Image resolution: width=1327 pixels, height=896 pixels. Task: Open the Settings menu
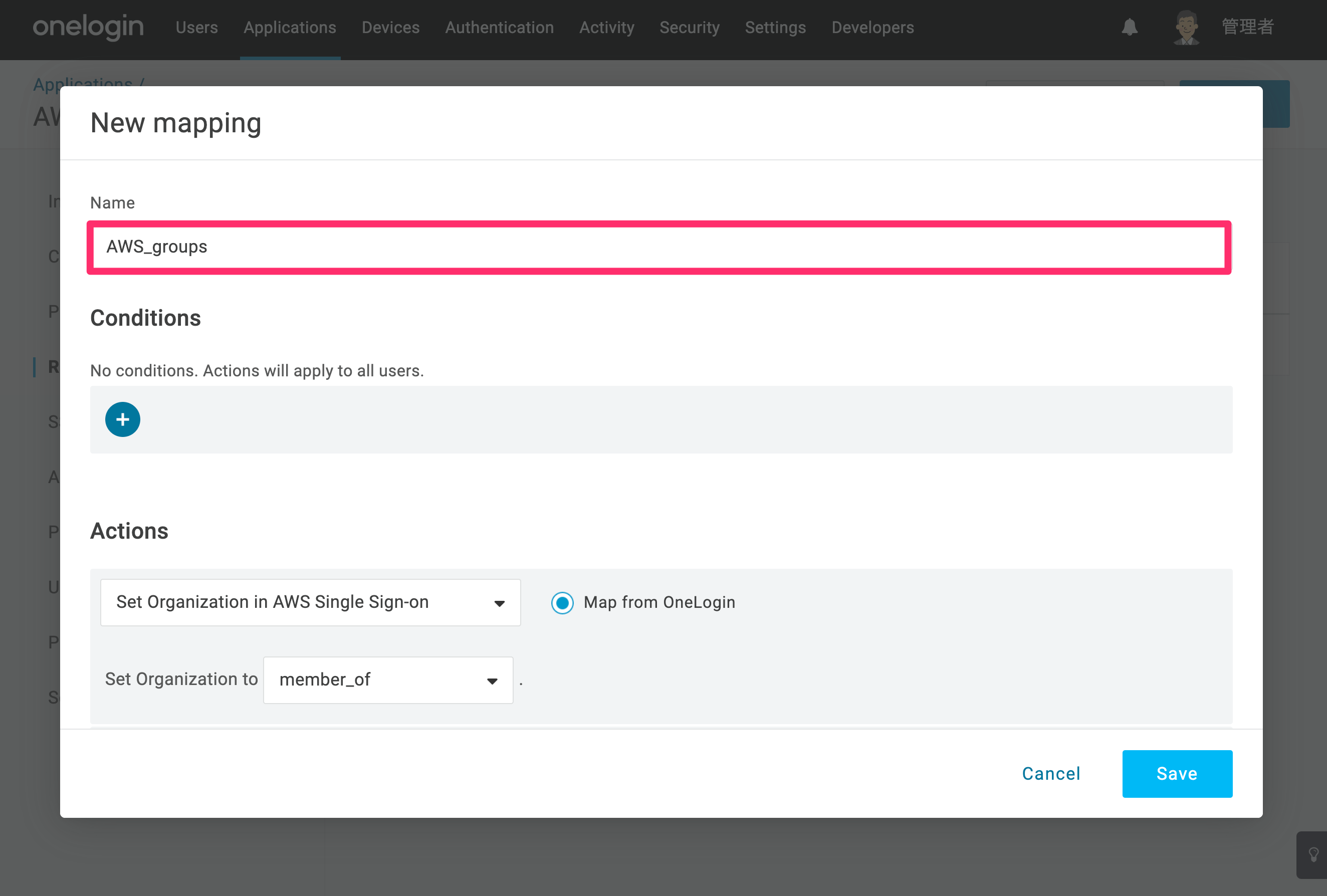775,28
